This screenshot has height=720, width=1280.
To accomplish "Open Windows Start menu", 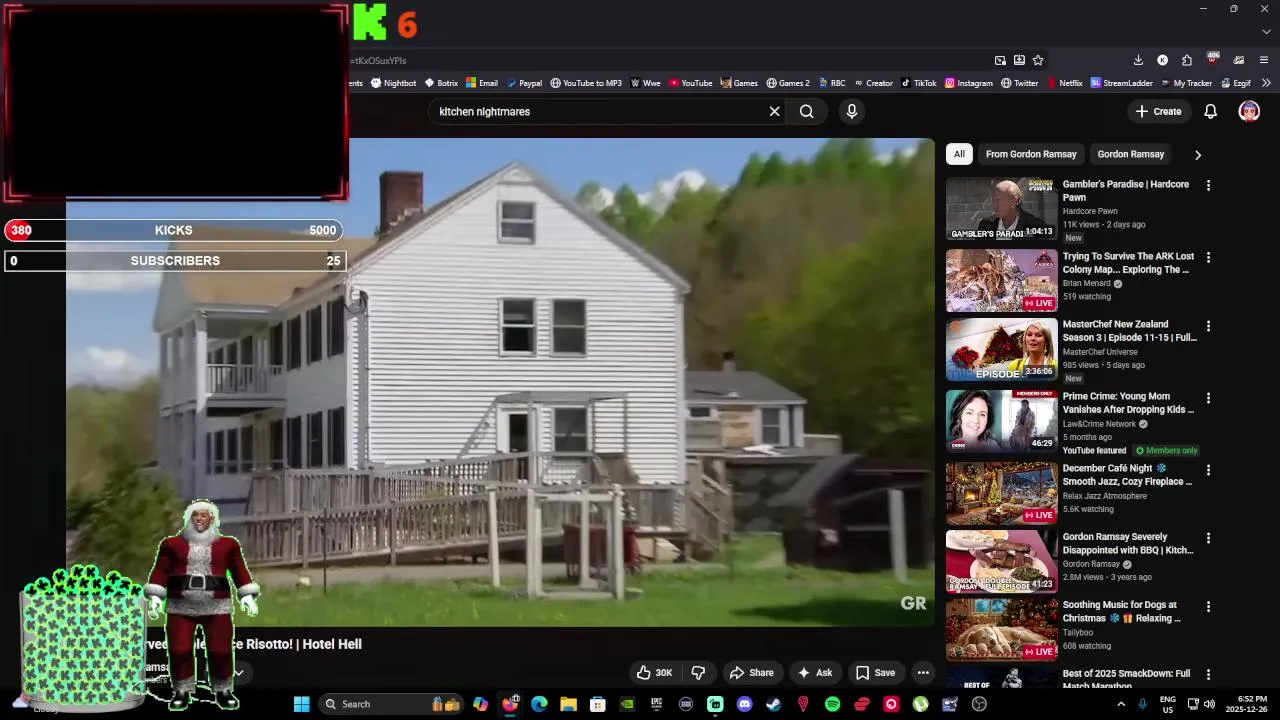I will 301,704.
